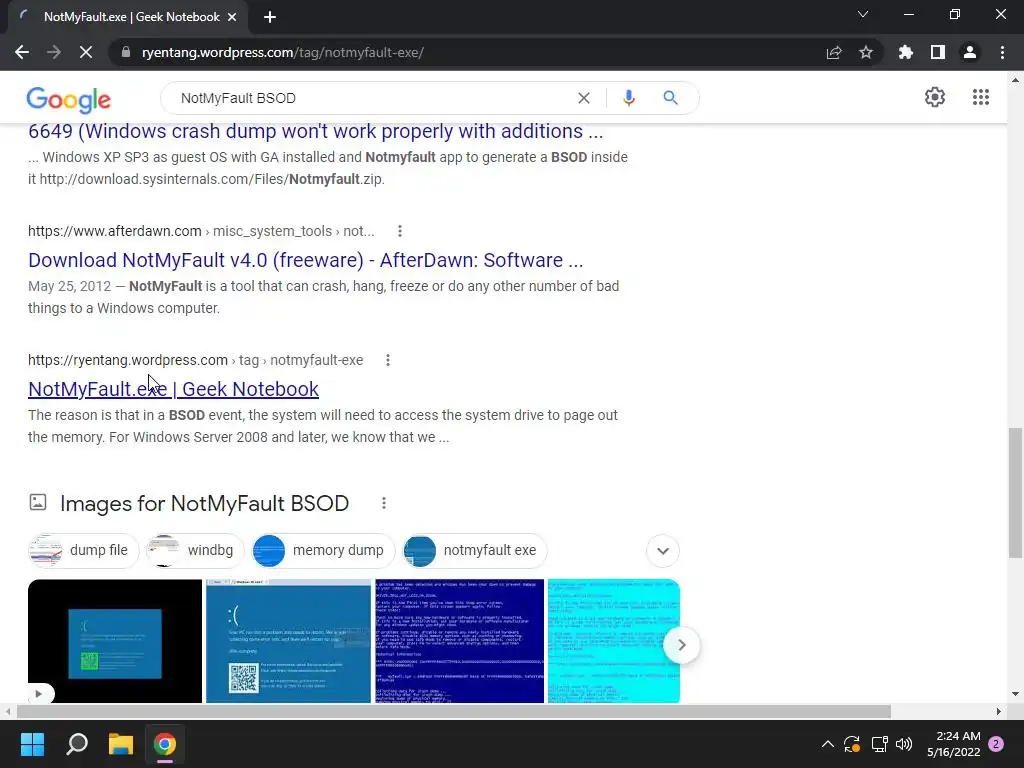Open more options for afterdawn.com result
The width and height of the screenshot is (1024, 768).
tap(400, 231)
